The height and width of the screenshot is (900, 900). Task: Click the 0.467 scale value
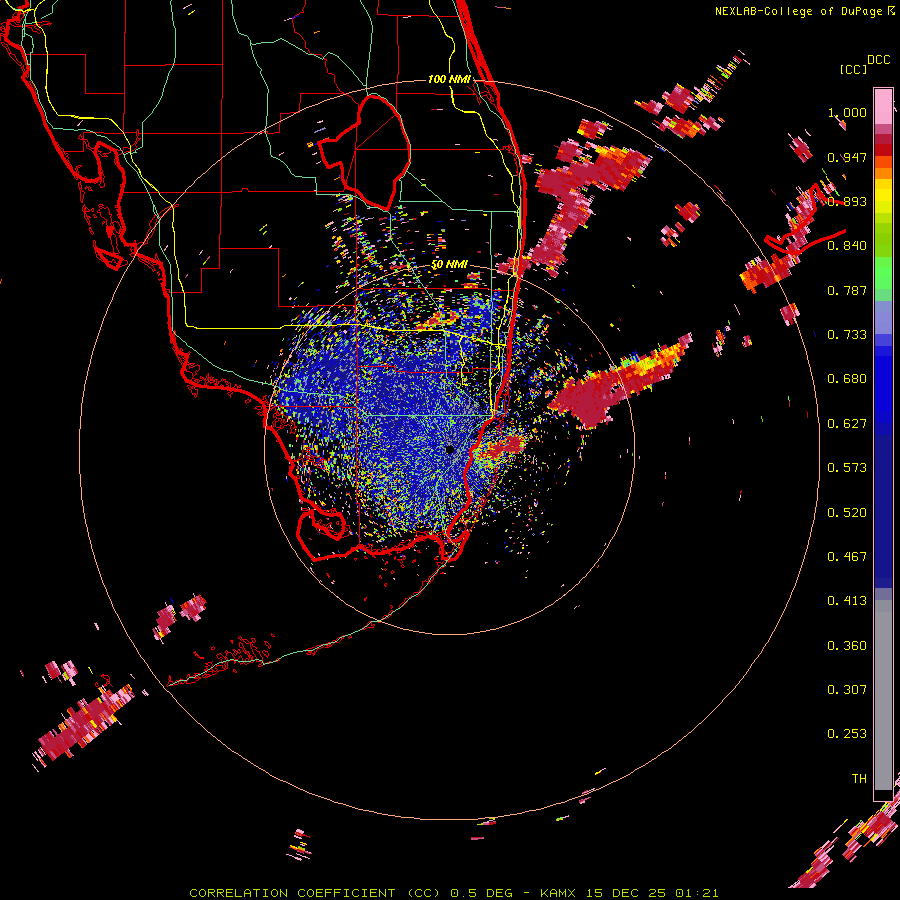pos(847,557)
